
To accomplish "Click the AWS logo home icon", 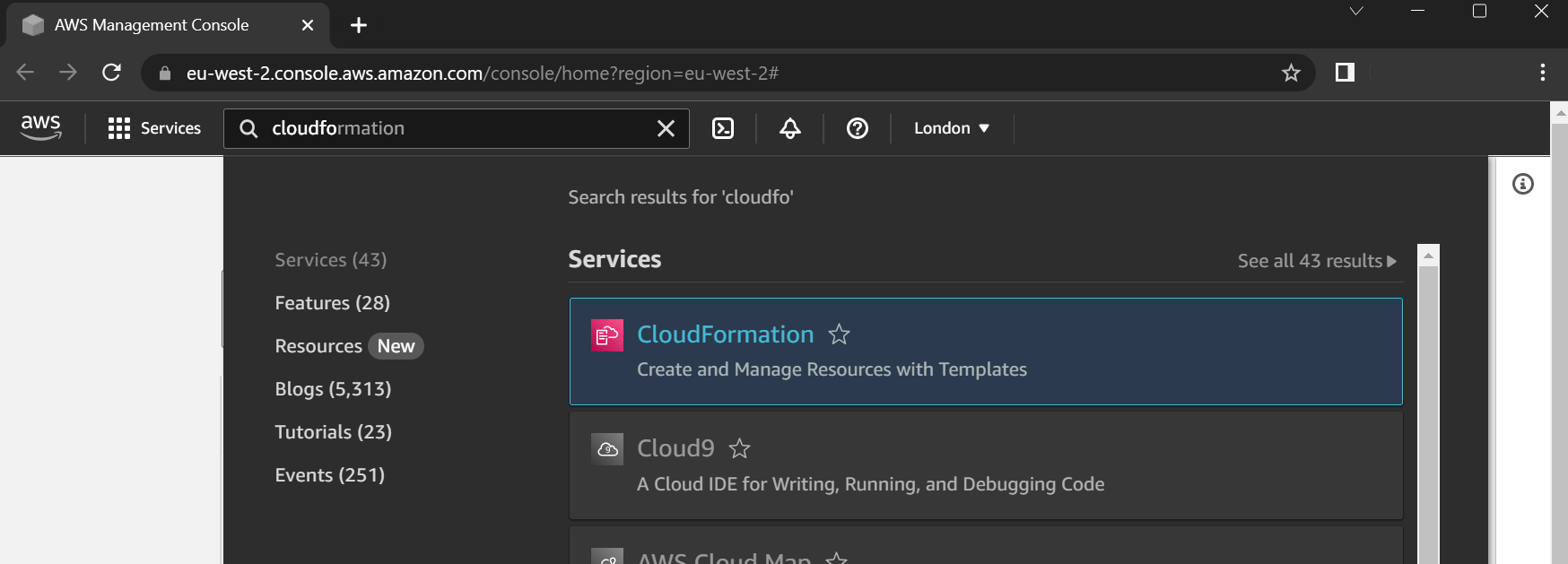I will 41,127.
